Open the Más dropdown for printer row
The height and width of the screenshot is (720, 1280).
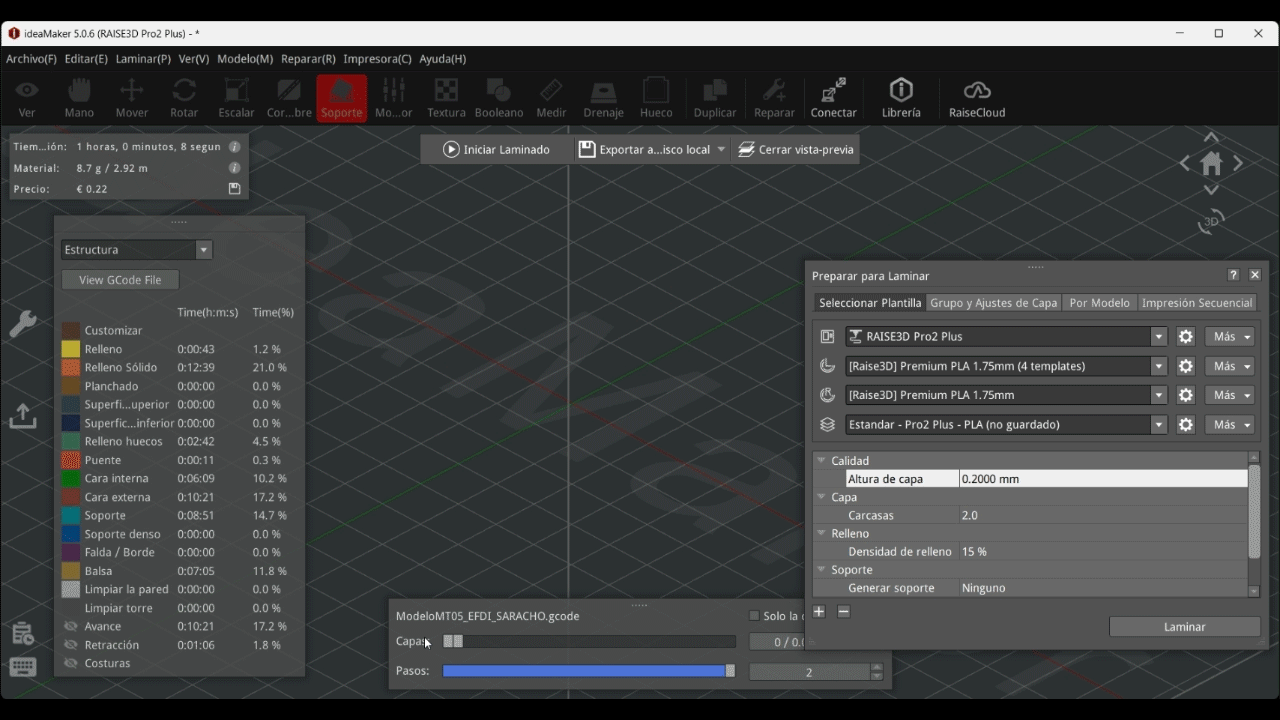click(1229, 337)
